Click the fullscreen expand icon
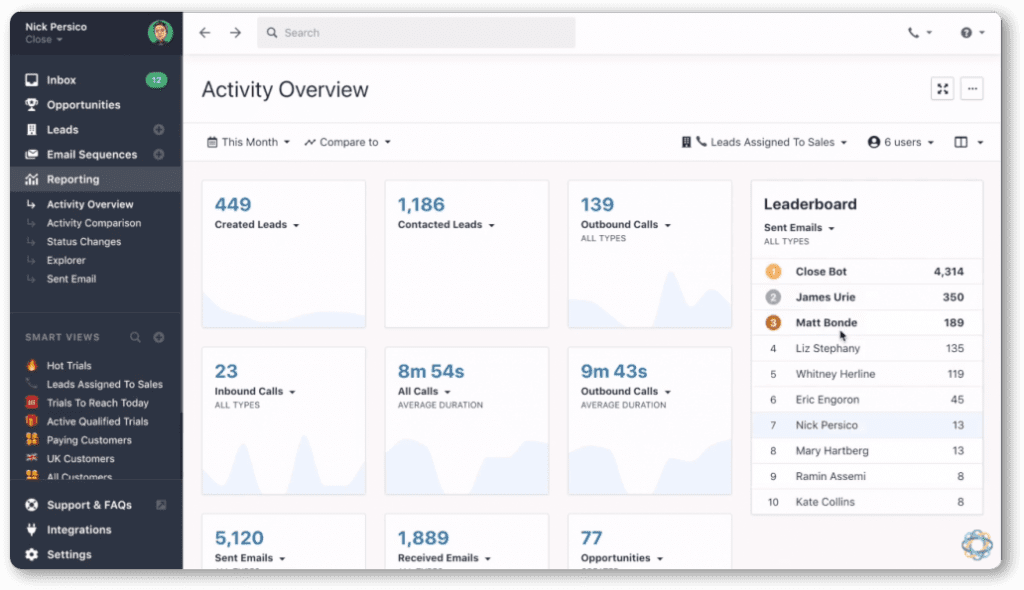The width and height of the screenshot is (1024, 590). (942, 89)
